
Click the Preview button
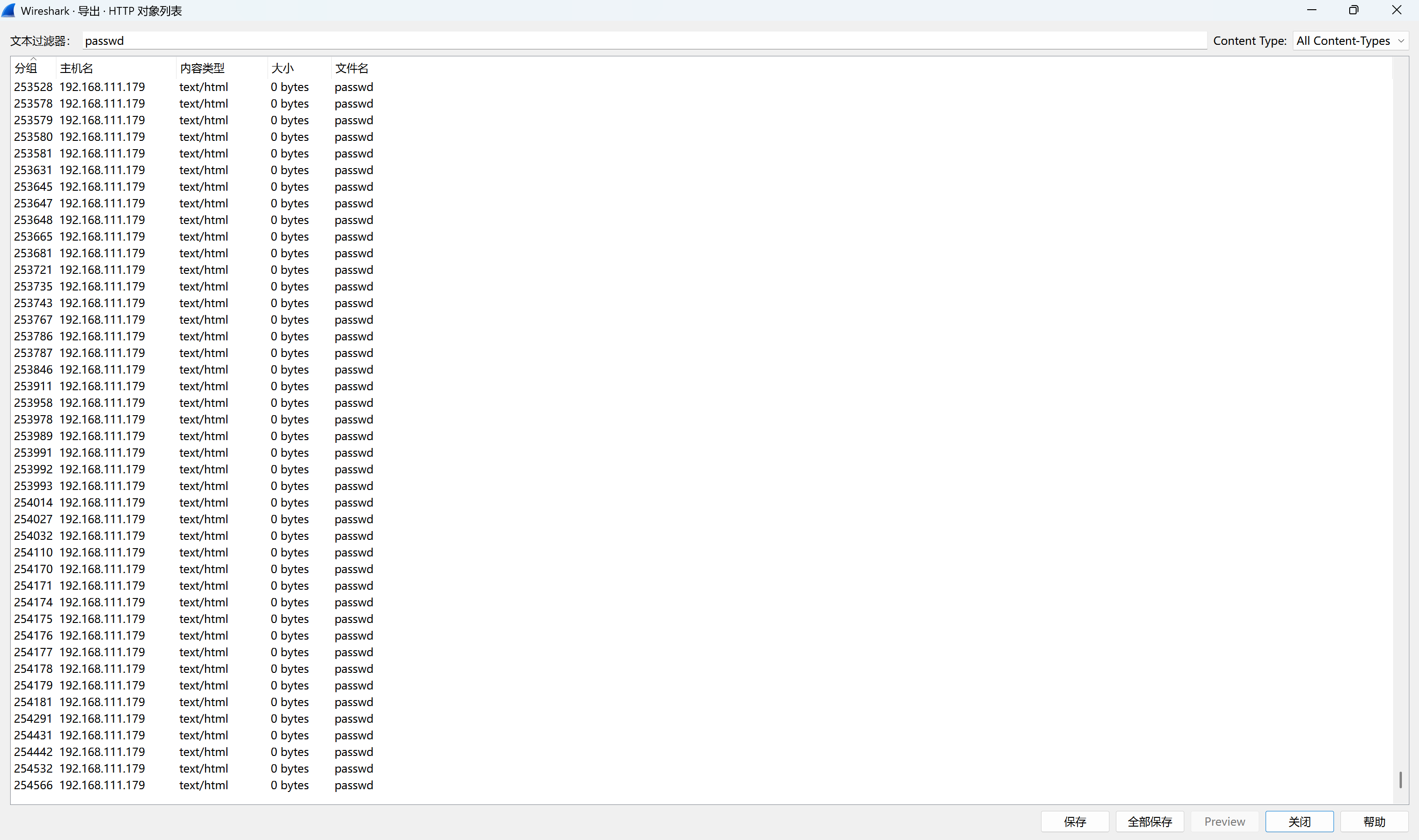click(1224, 822)
